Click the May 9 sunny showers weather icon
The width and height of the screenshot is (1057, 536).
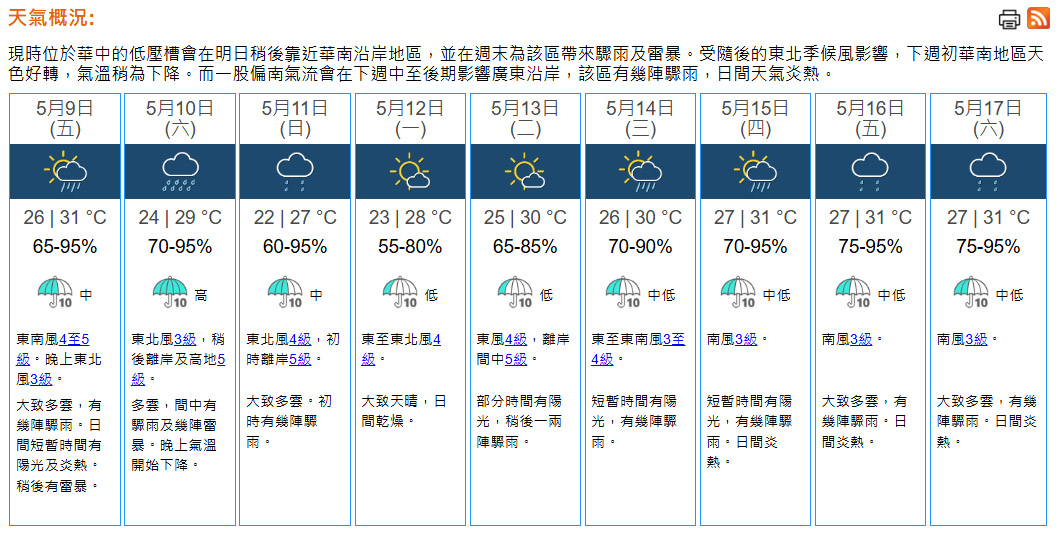coord(65,171)
